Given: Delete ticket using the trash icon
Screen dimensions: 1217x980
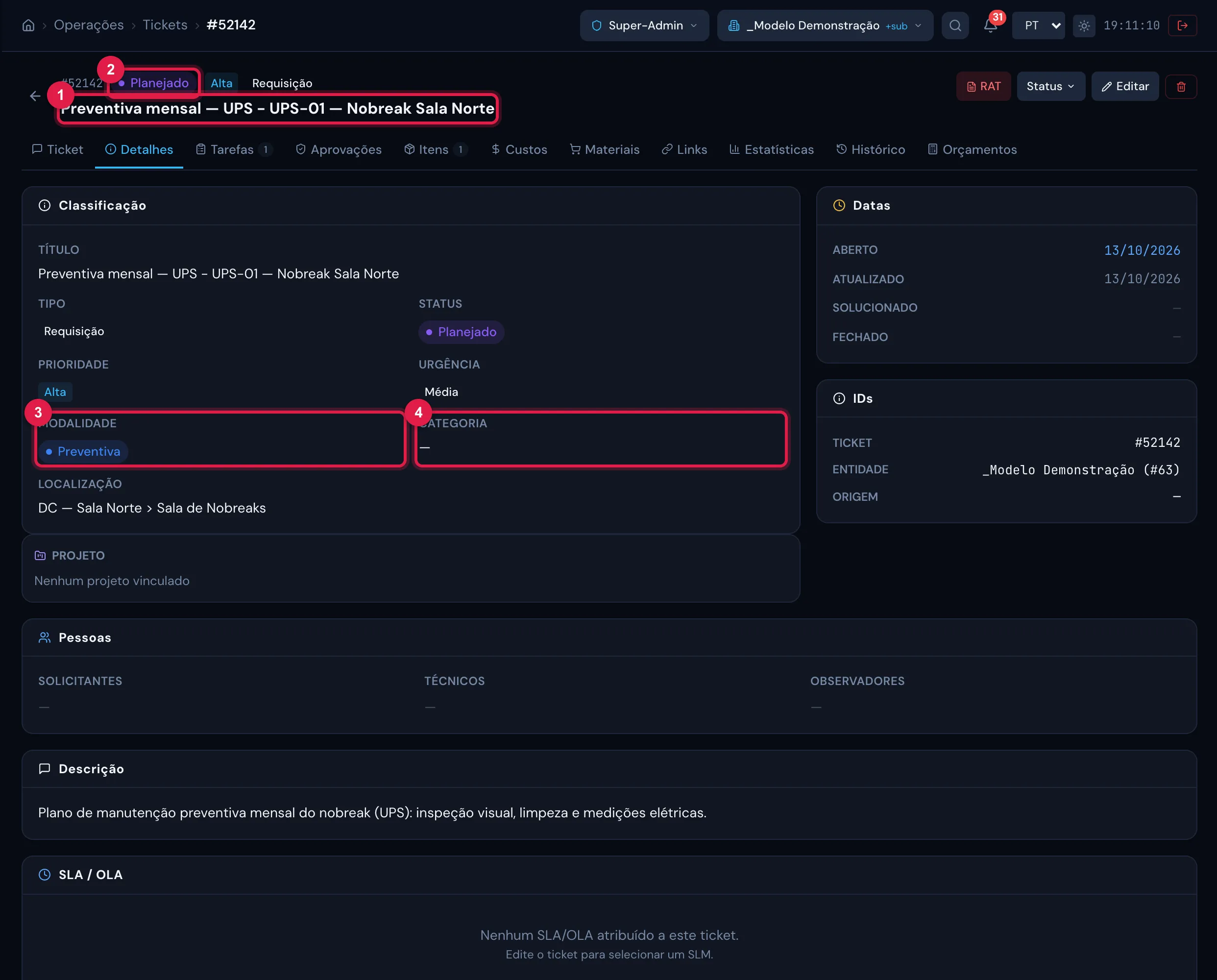Looking at the screenshot, I should click(1181, 86).
